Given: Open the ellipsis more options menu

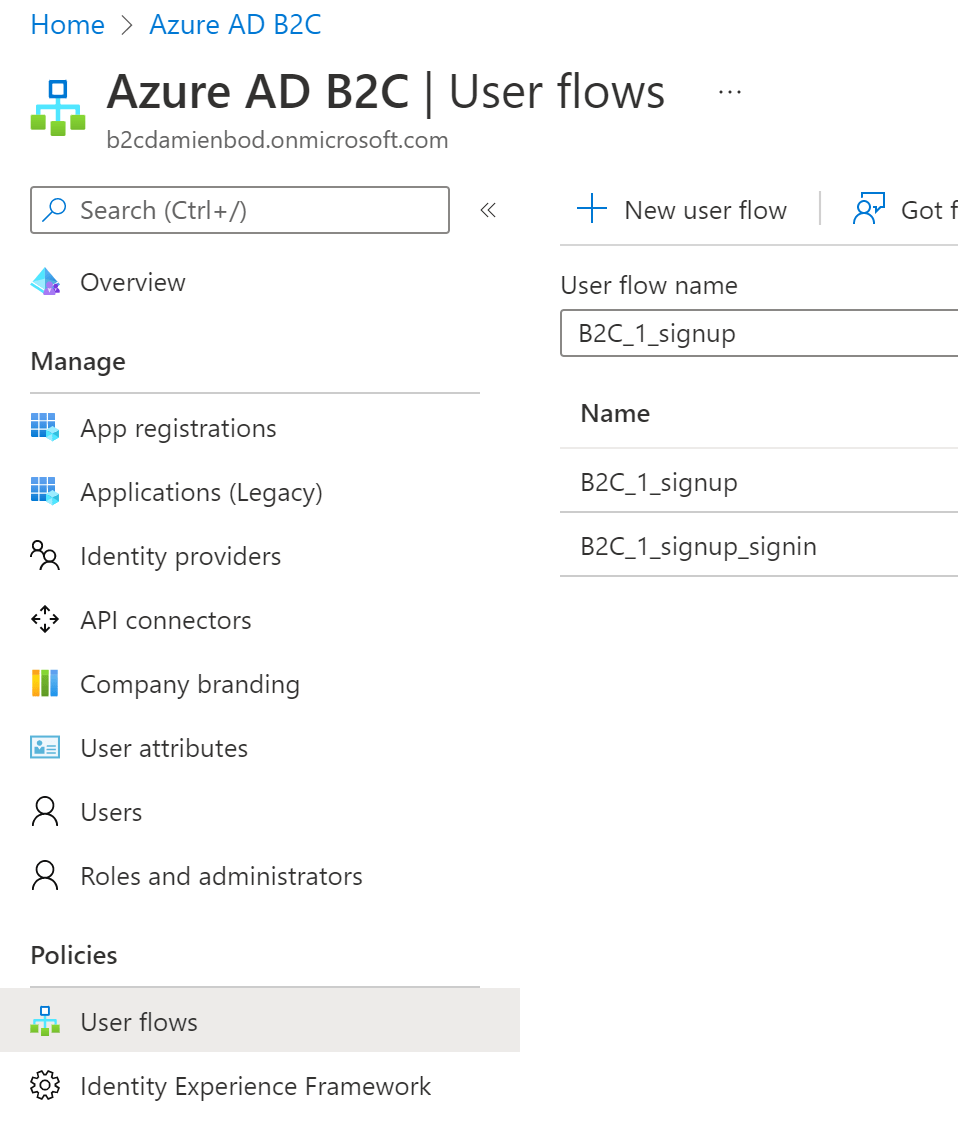Looking at the screenshot, I should pyautogui.click(x=730, y=92).
